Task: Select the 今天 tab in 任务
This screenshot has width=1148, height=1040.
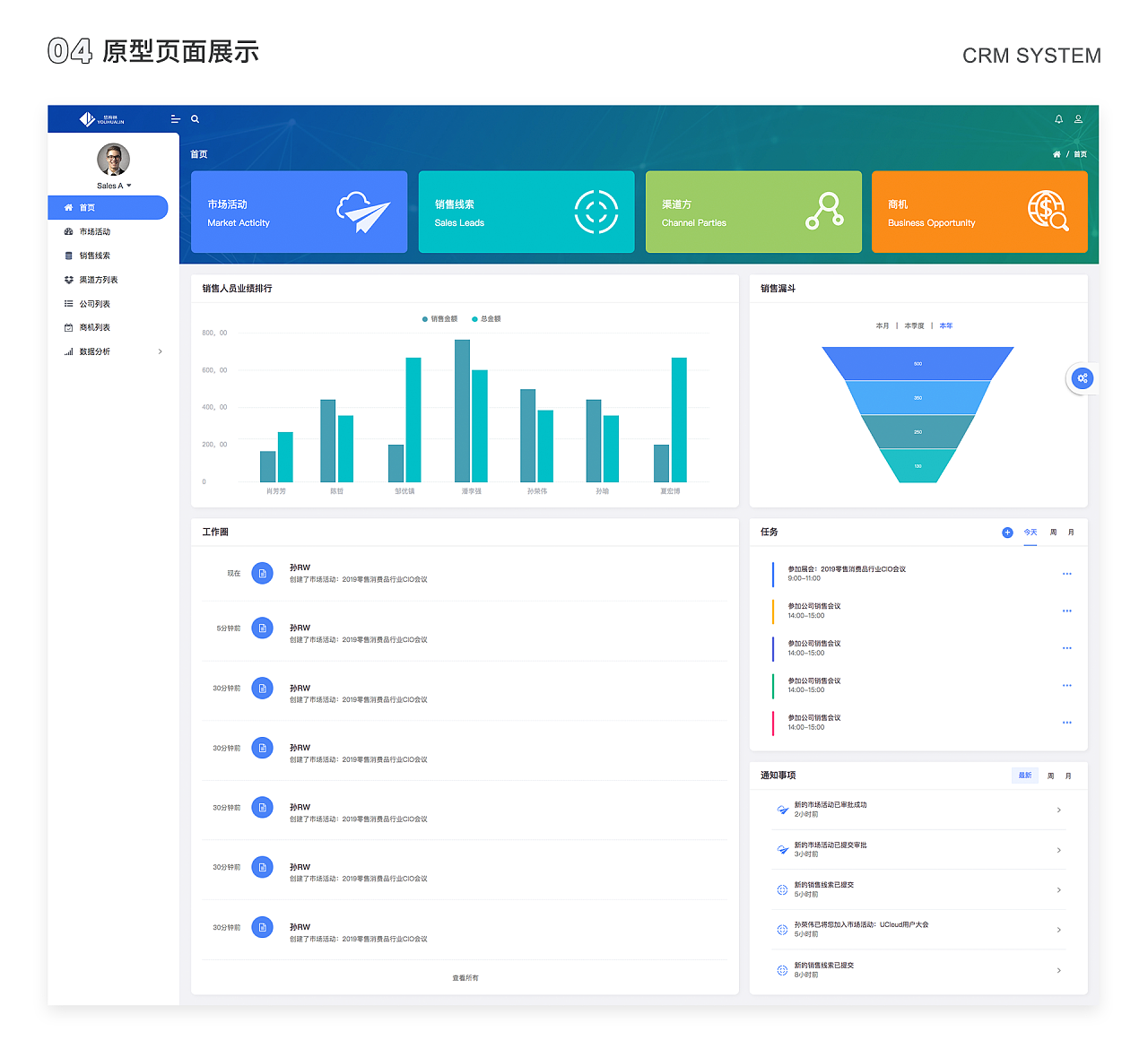Action: click(x=1031, y=533)
